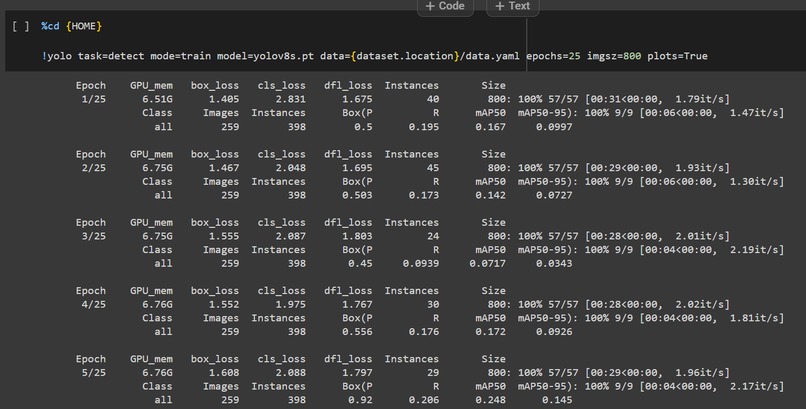Click mAP50 value 0.172
Screen dimensions: 806x409
pos(490,332)
